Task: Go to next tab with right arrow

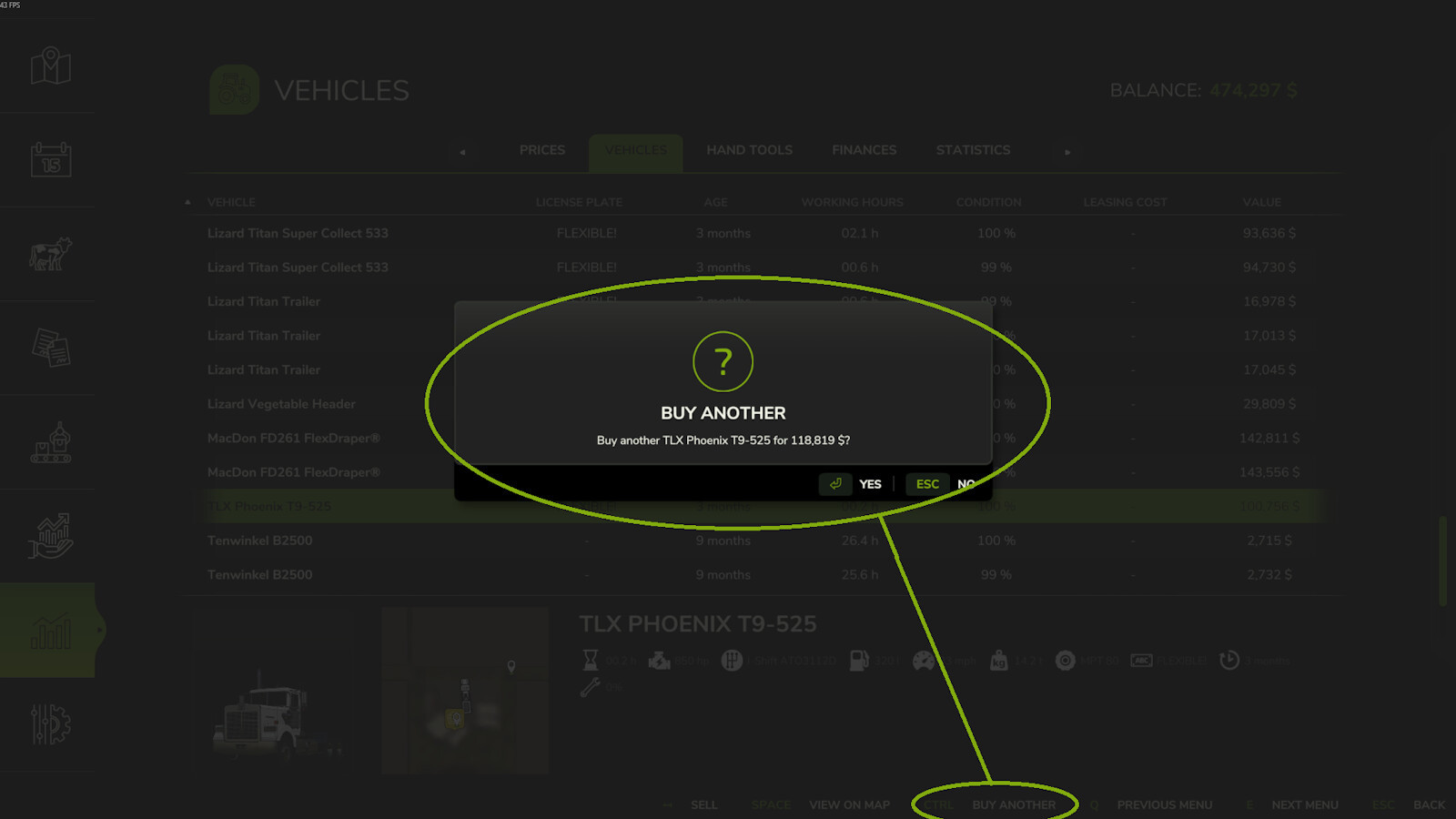Action: pyautogui.click(x=1067, y=152)
